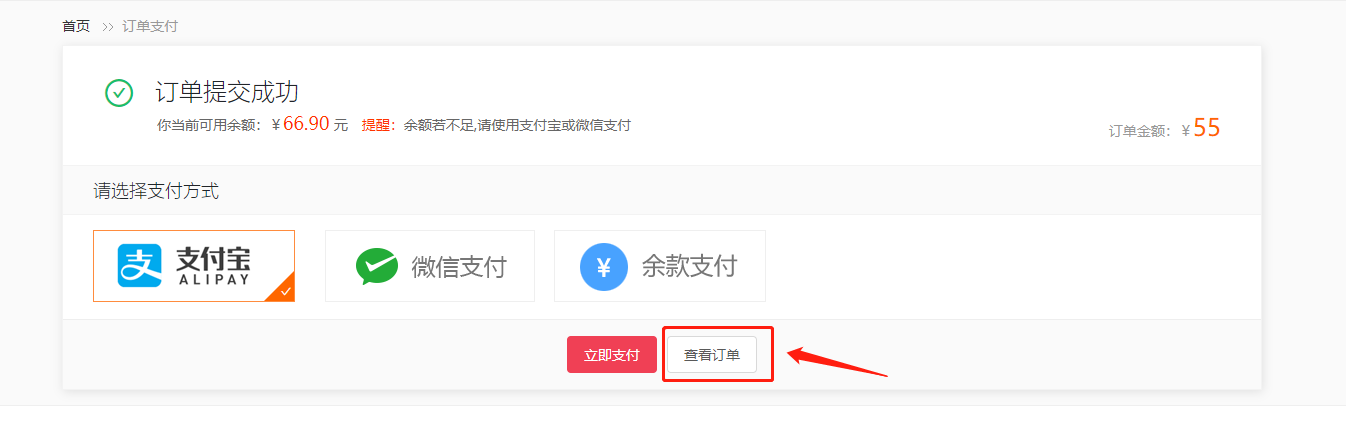Image resolution: width=1346 pixels, height=428 pixels.
Task: Click the orange order total 55
Action: coord(1207,128)
